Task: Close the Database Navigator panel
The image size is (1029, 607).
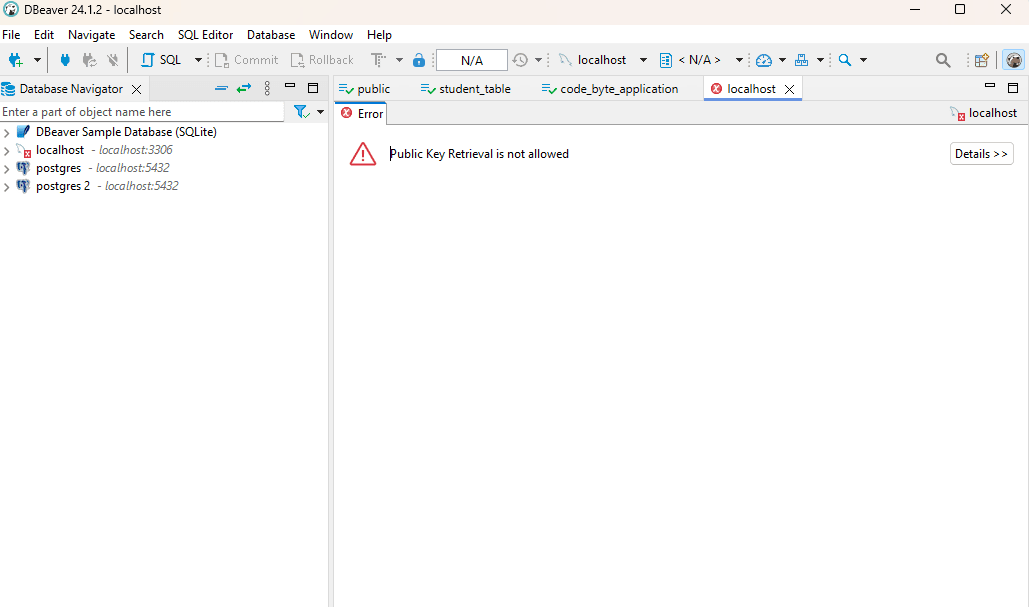Action: pos(136,89)
